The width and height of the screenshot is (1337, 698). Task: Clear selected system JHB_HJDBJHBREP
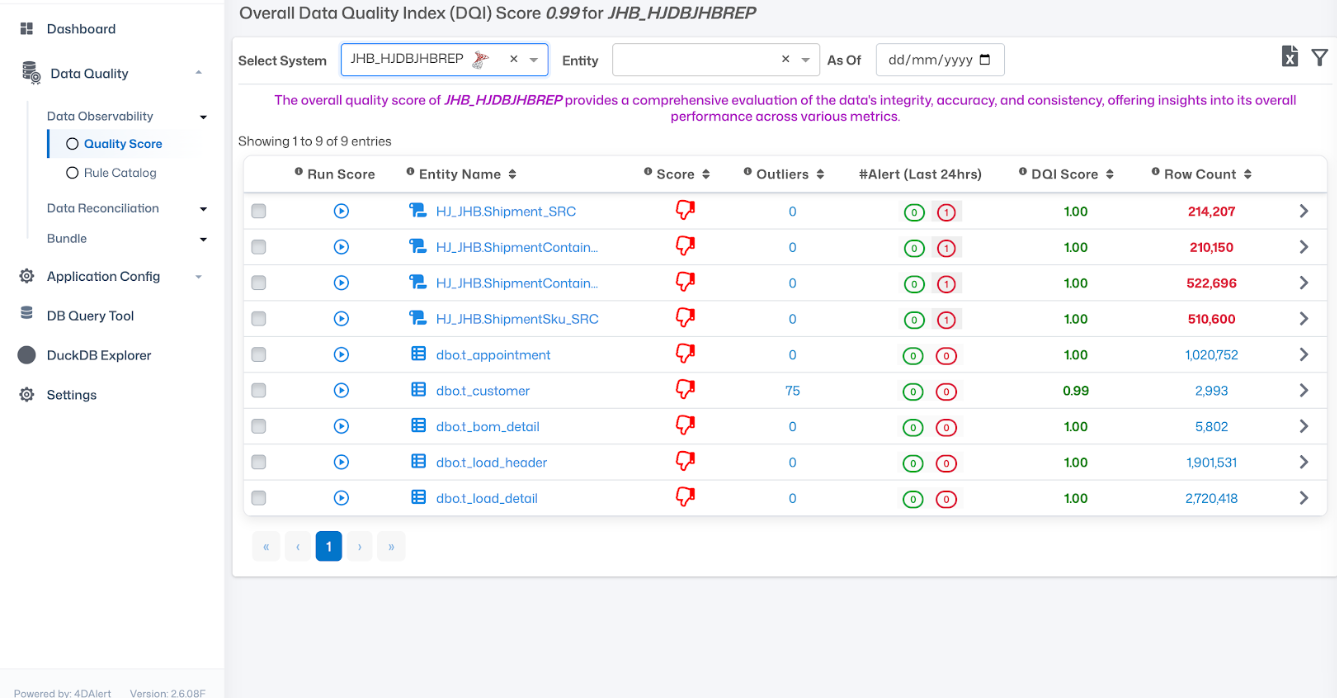tap(514, 59)
